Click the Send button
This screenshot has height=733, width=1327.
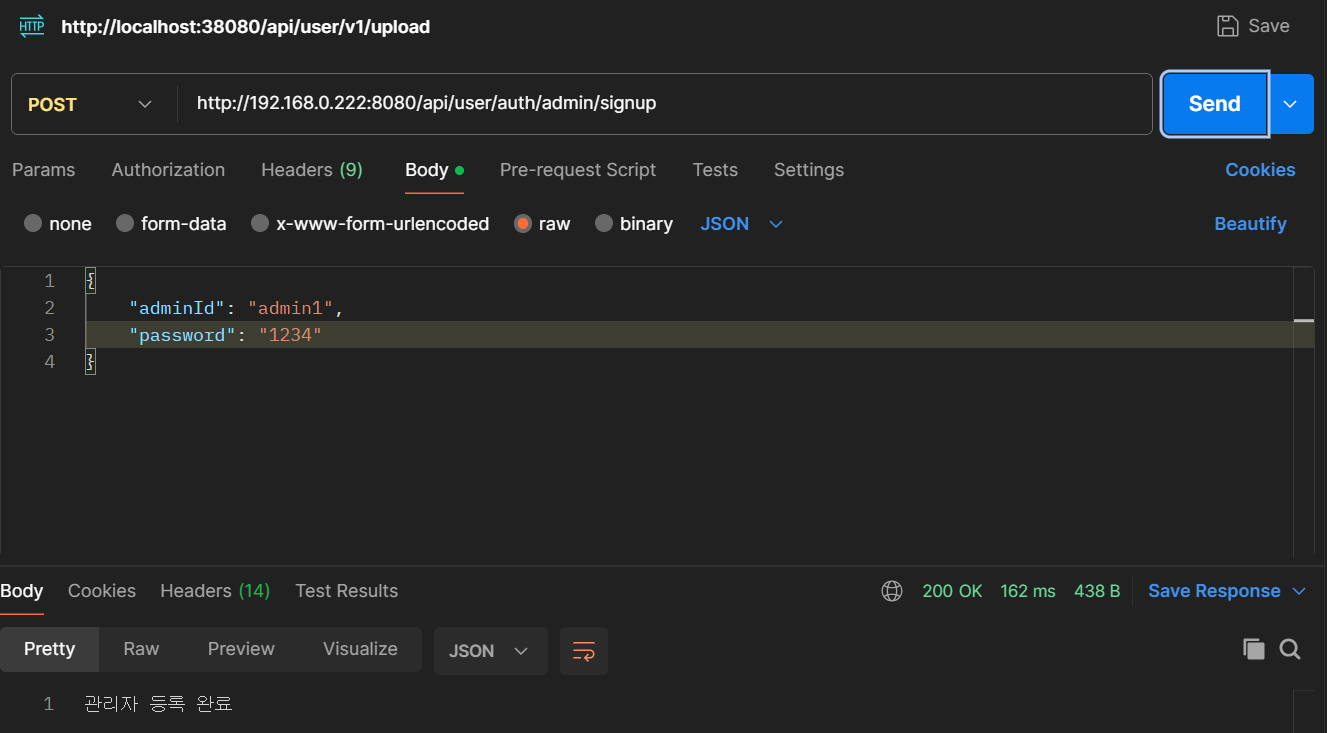click(x=1215, y=104)
